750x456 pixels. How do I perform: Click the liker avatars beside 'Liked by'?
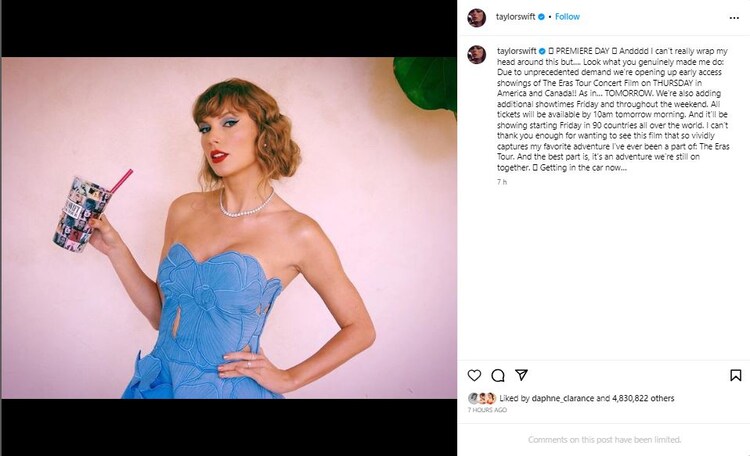tap(481, 398)
